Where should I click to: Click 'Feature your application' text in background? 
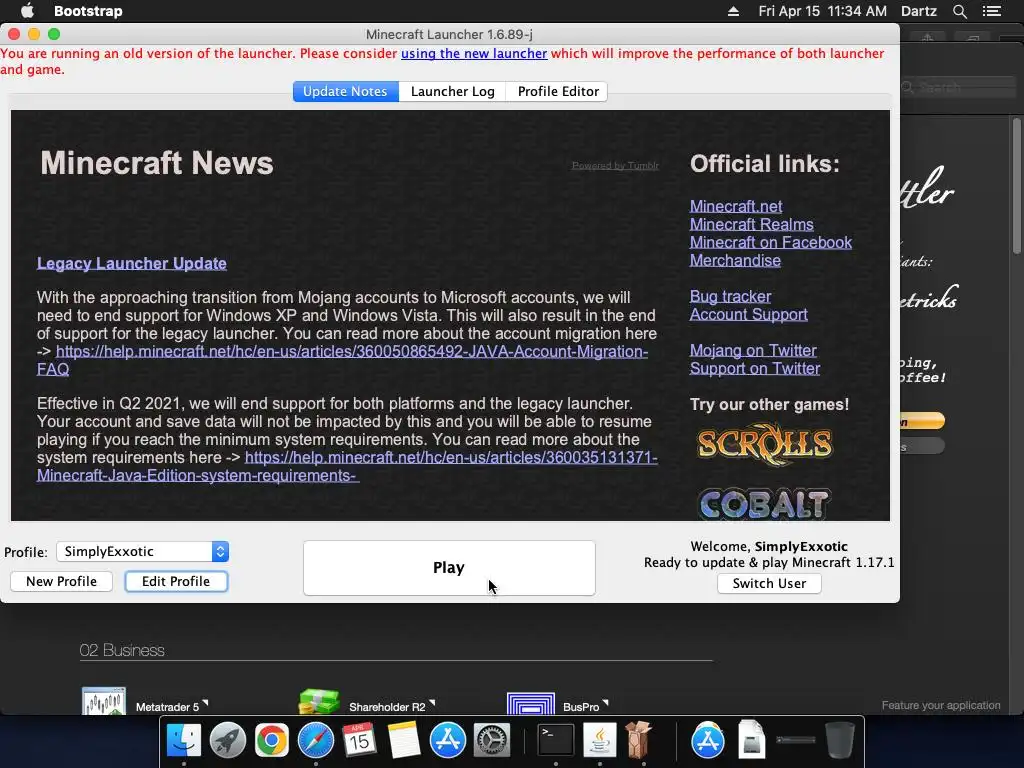tap(940, 705)
